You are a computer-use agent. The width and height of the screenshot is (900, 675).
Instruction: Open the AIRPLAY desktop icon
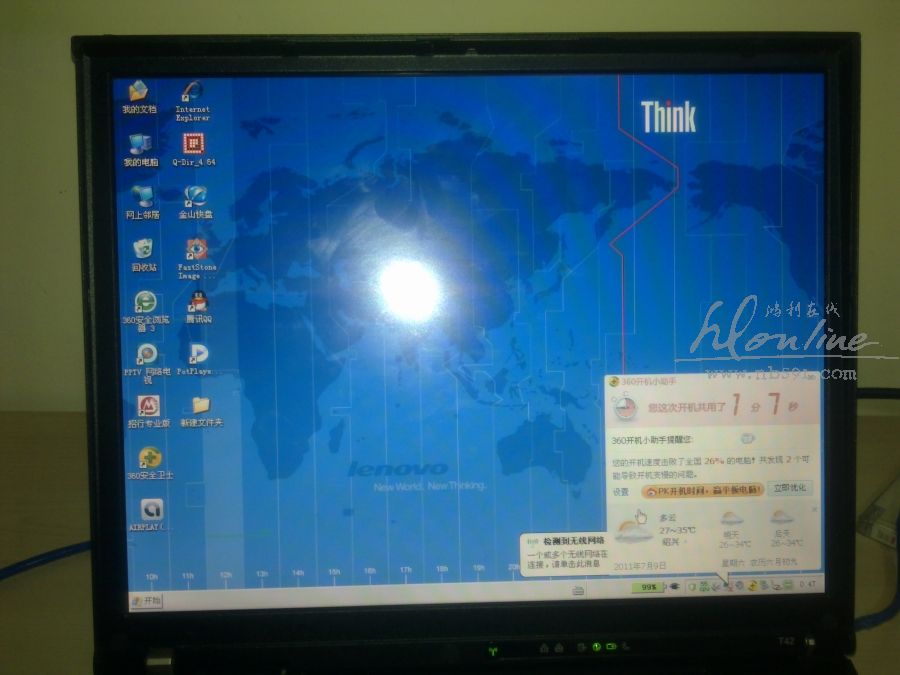(151, 514)
